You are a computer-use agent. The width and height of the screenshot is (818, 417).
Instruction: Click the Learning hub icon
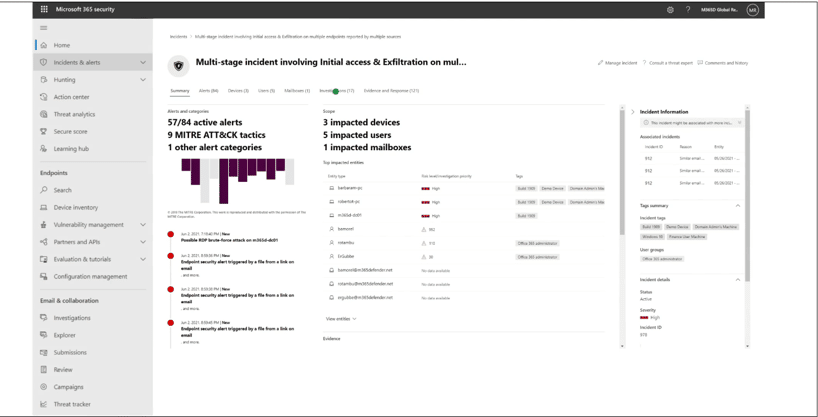[44, 149]
